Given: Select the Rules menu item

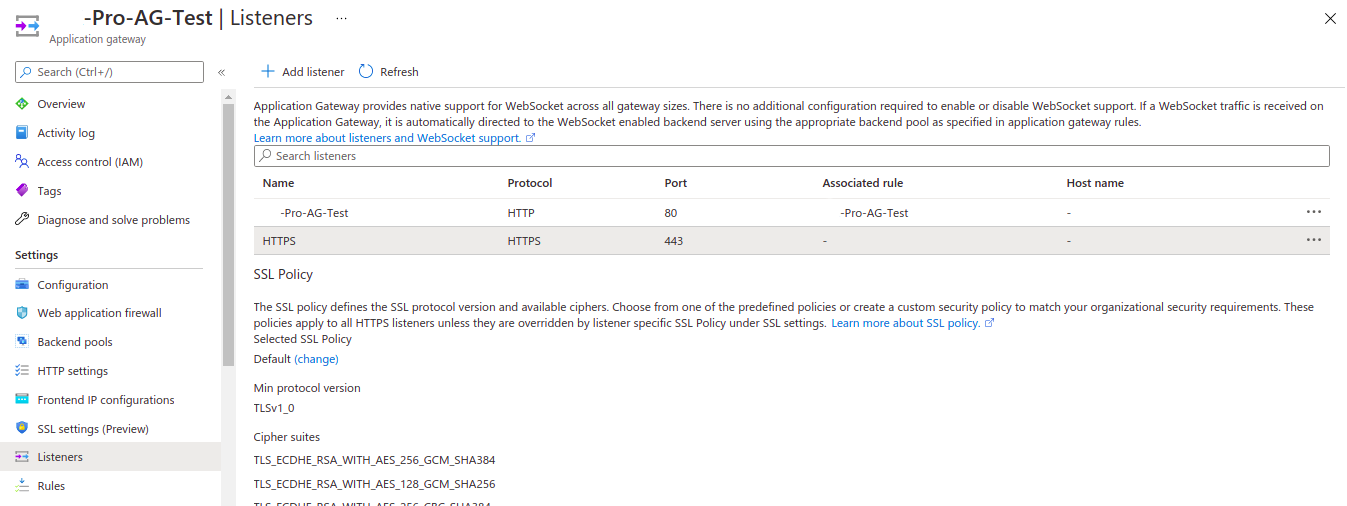Looking at the screenshot, I should click(51, 486).
